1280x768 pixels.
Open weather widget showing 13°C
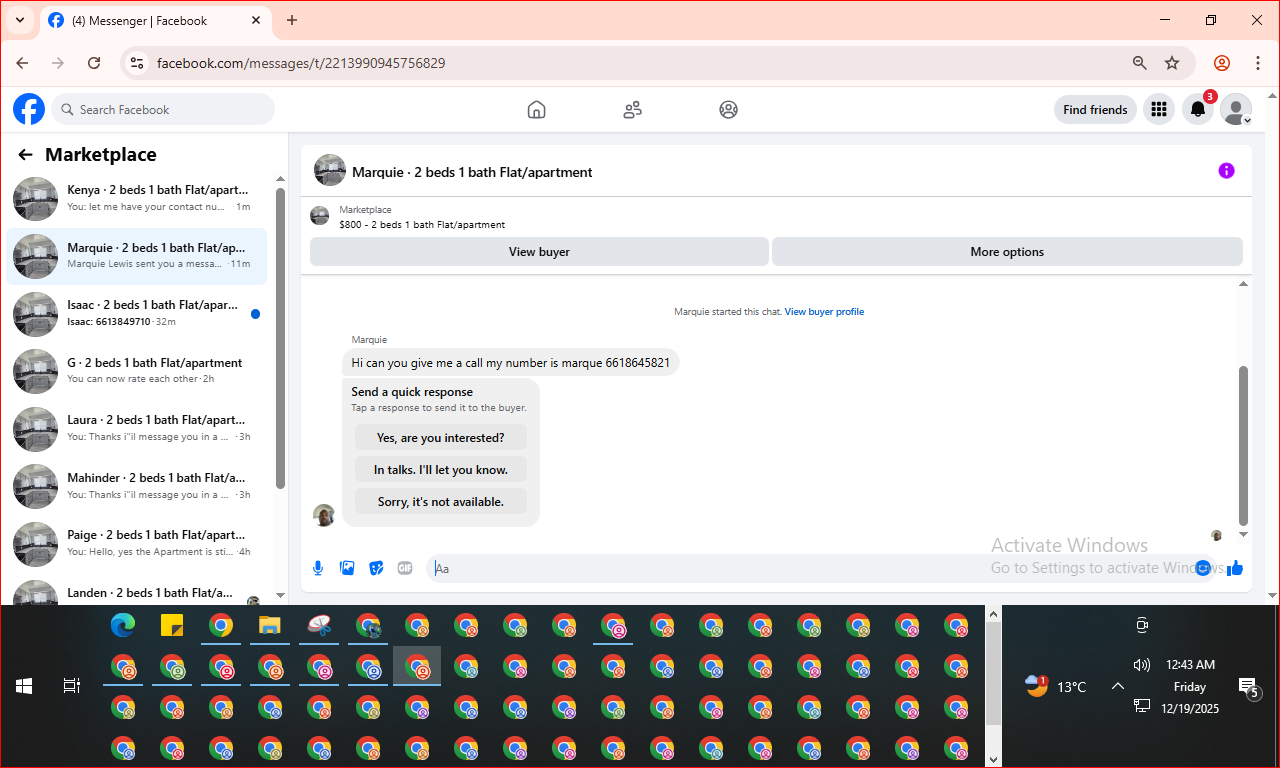point(1056,686)
